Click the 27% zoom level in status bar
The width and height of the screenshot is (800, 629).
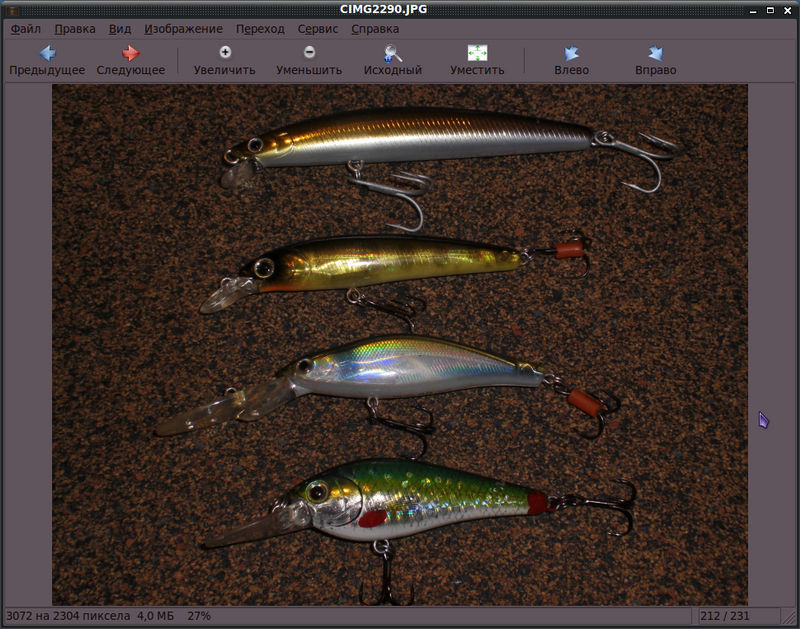pos(199,616)
